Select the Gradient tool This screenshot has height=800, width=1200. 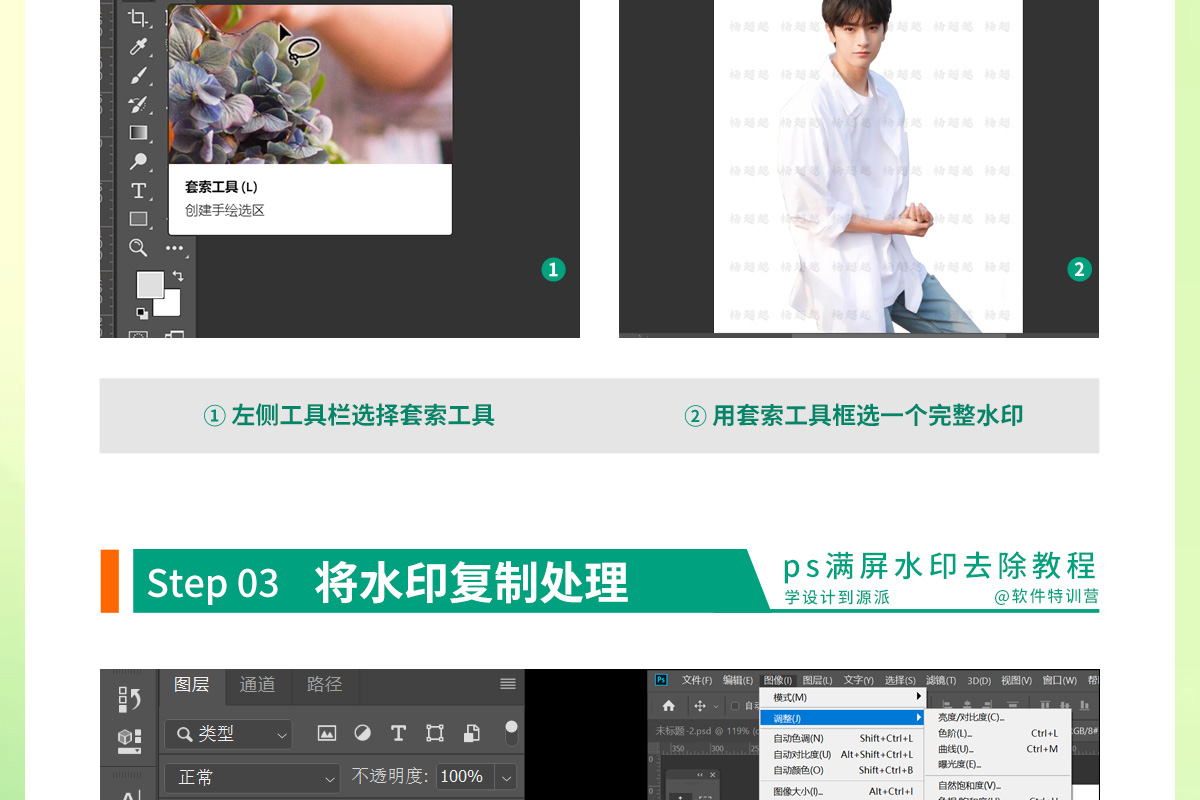pyautogui.click(x=138, y=132)
